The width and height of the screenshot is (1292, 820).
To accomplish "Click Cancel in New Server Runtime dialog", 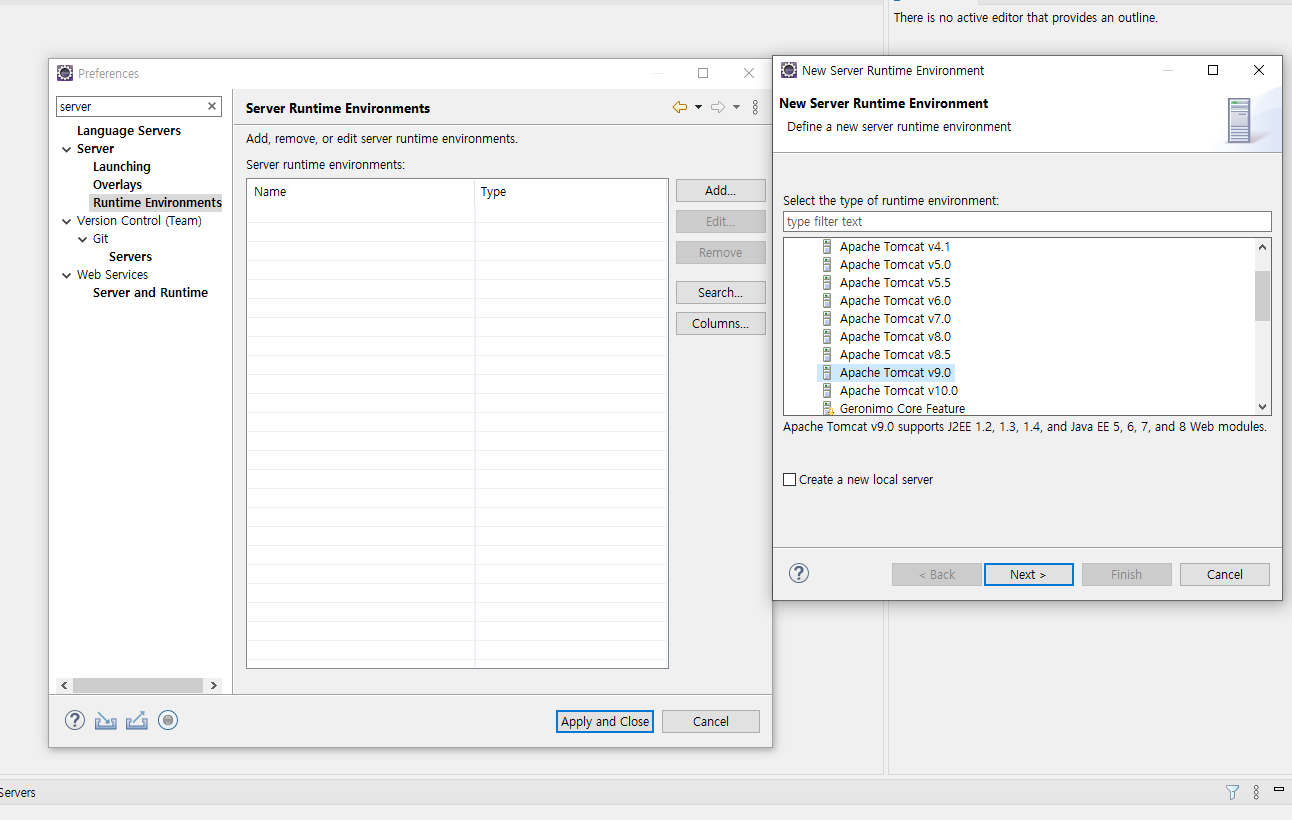I will coord(1225,574).
